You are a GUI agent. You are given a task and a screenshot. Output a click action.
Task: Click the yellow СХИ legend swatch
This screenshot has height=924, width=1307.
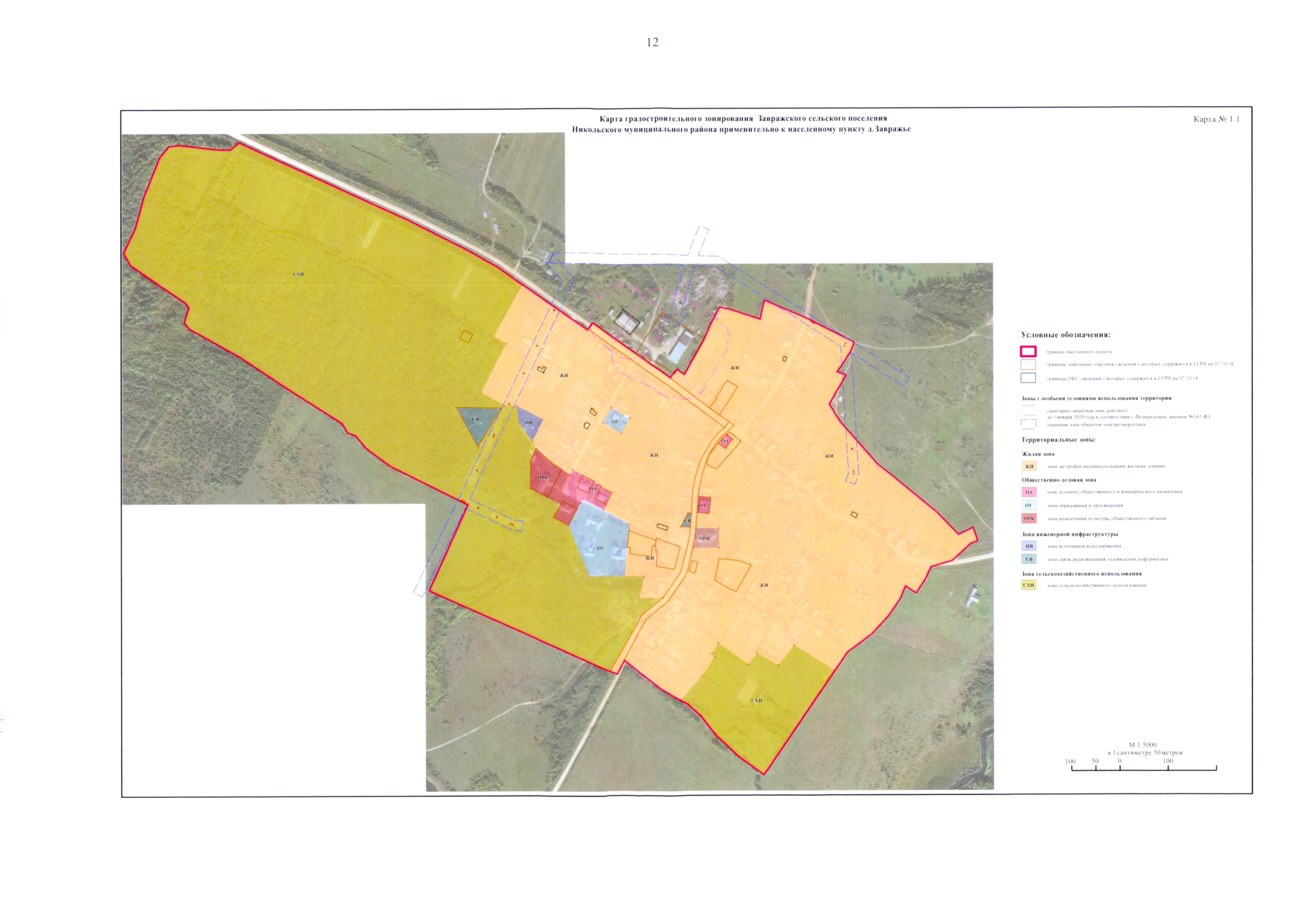click(x=1029, y=585)
